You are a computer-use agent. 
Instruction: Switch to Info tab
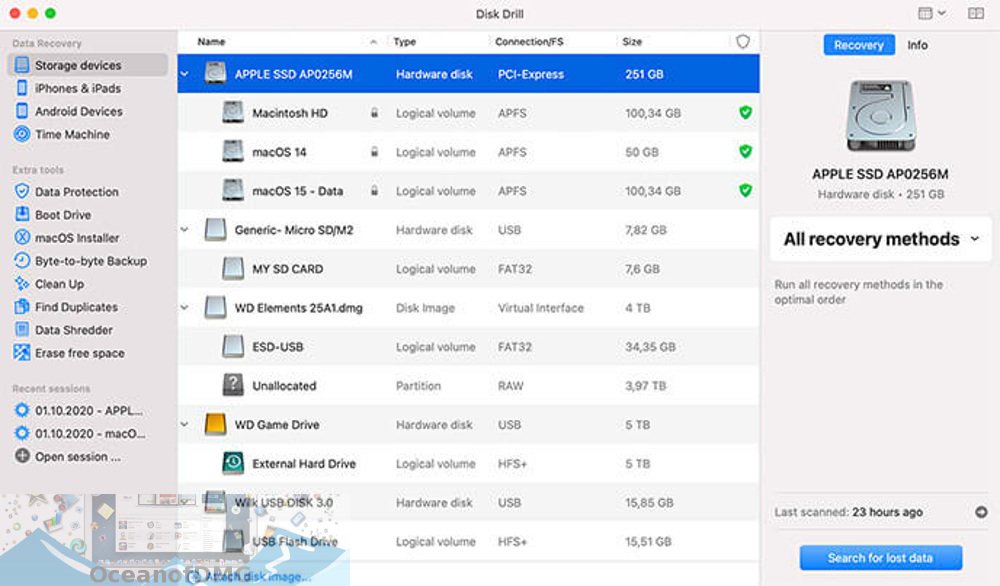917,45
